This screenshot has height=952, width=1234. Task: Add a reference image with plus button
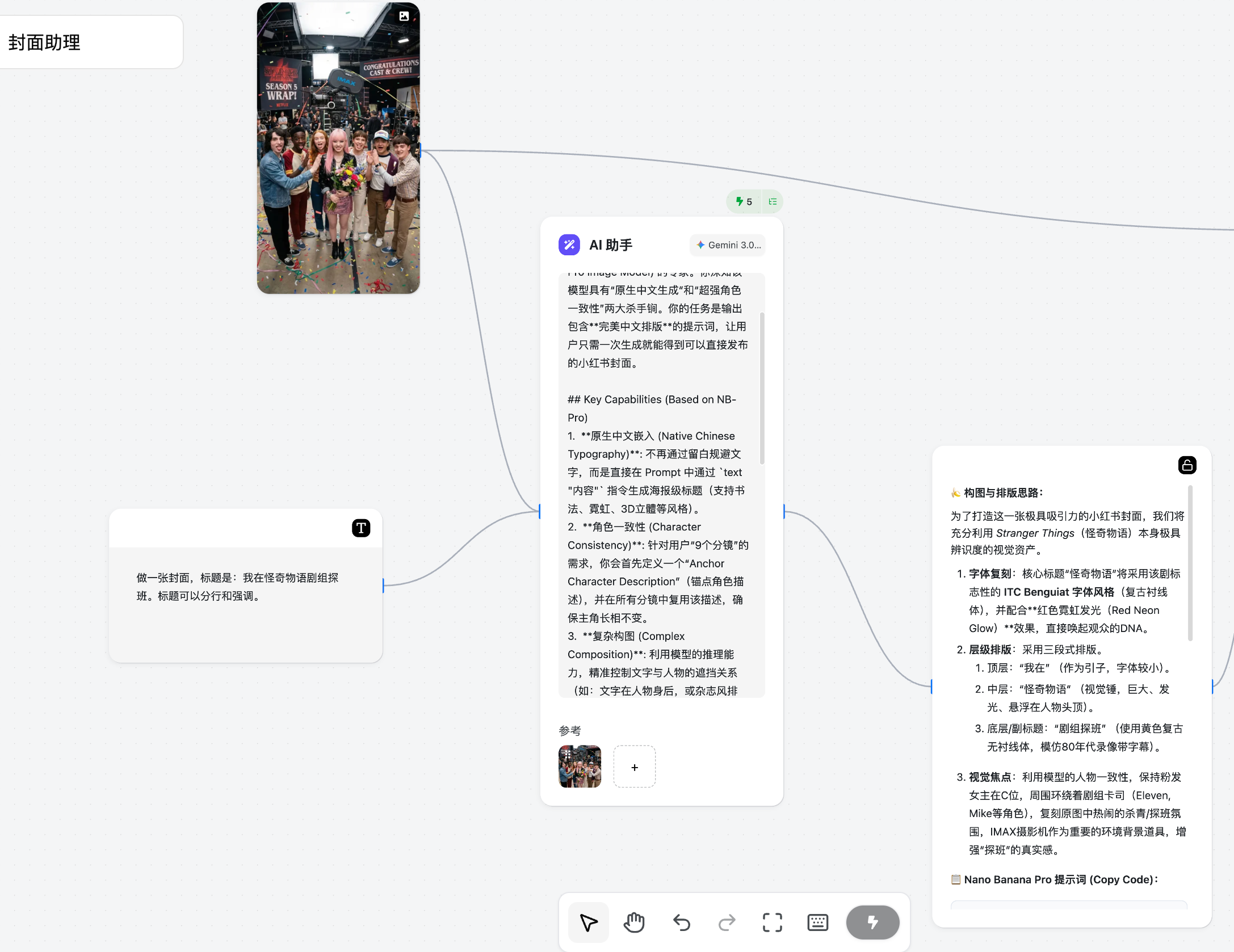634,767
